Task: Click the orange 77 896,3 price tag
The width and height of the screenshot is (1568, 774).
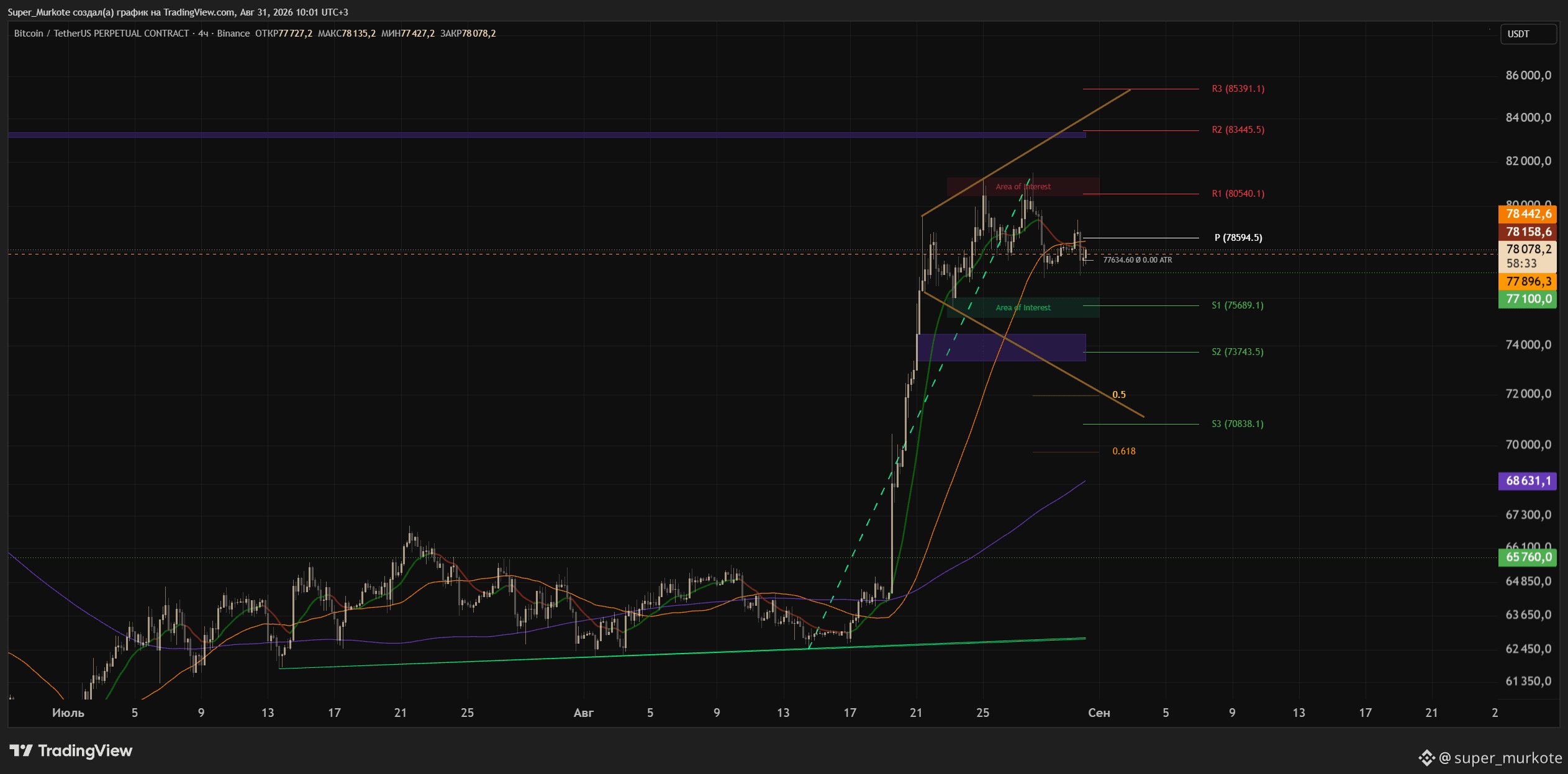Action: click(1528, 282)
